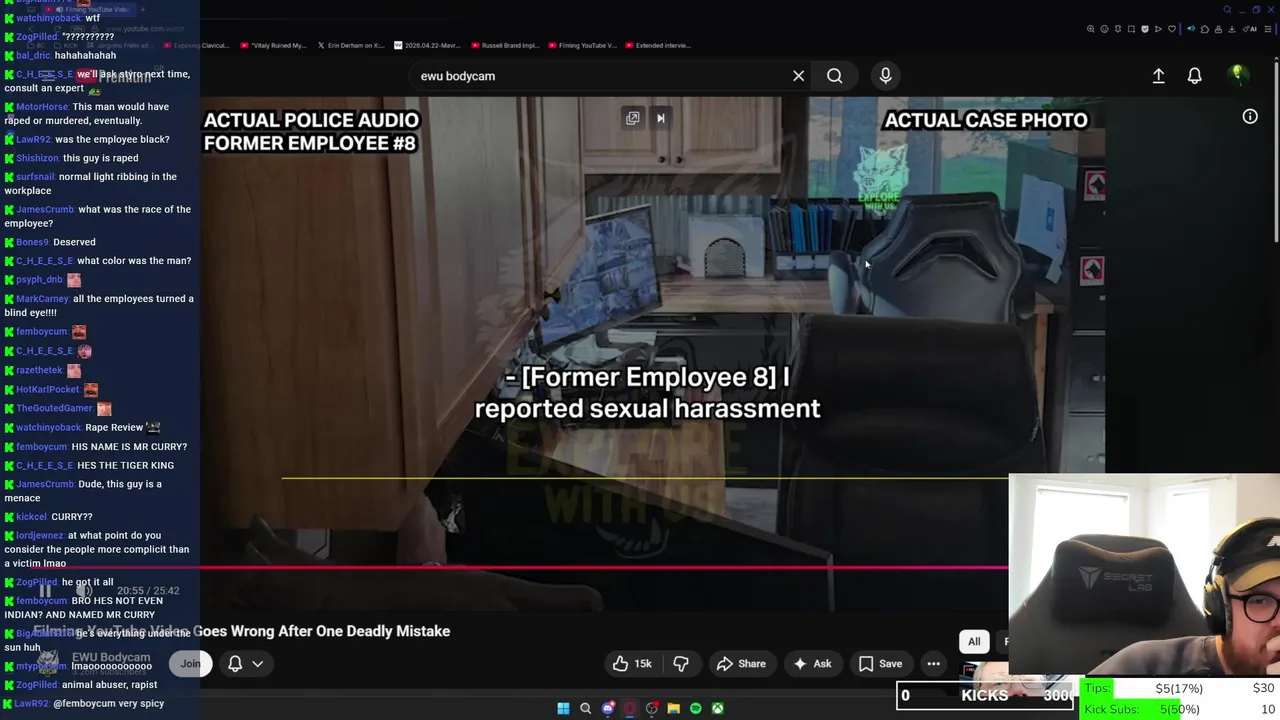Bookmark page with the heart icon

[x=1172, y=29]
